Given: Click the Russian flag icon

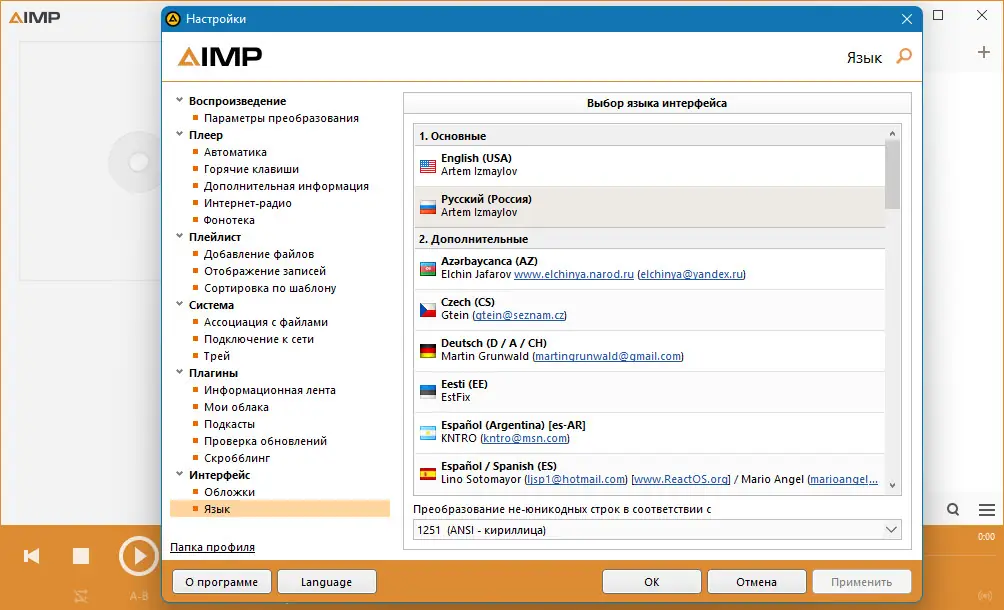Looking at the screenshot, I should click(x=428, y=207).
